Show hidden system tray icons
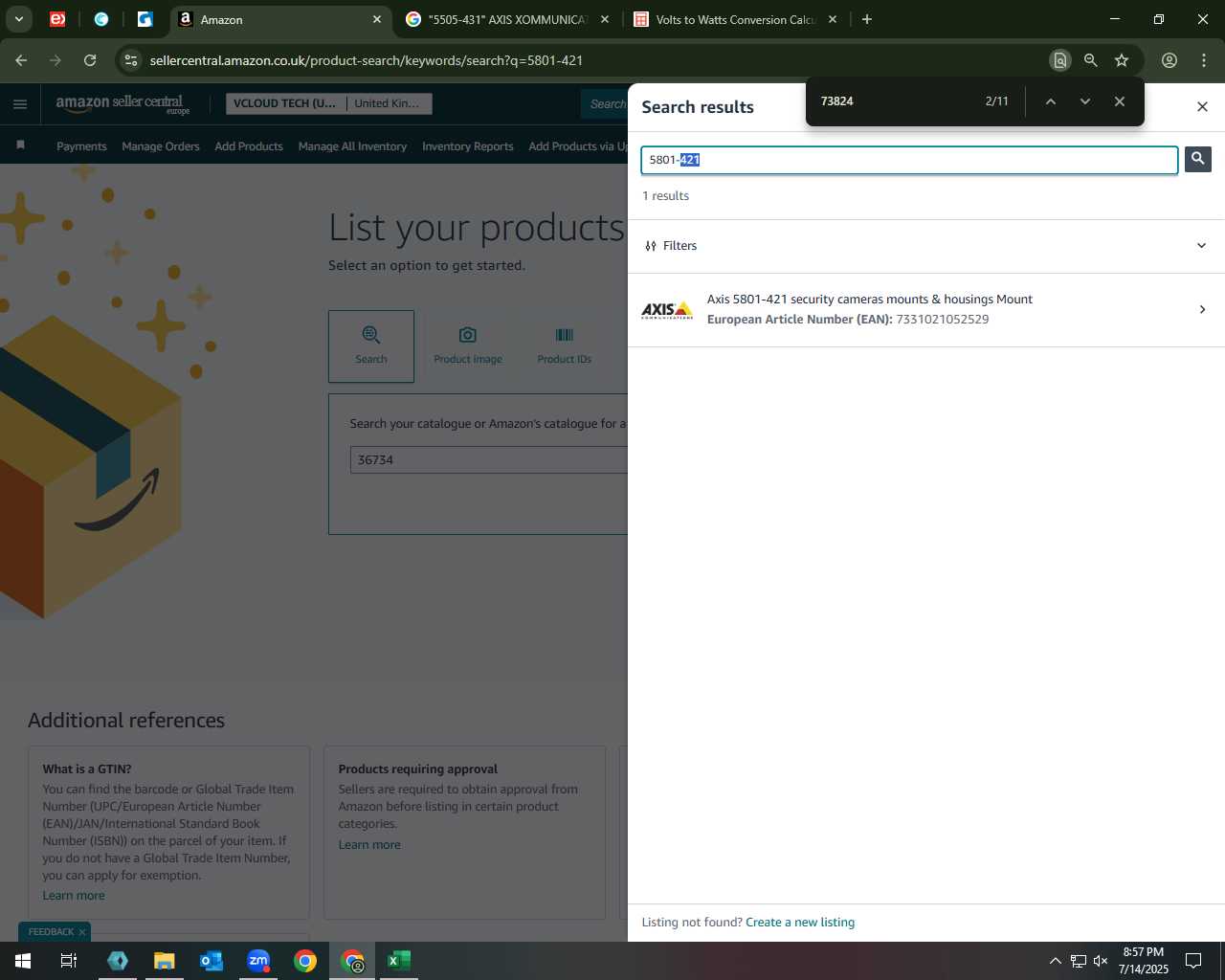Viewport: 1225px width, 980px height. [1055, 961]
